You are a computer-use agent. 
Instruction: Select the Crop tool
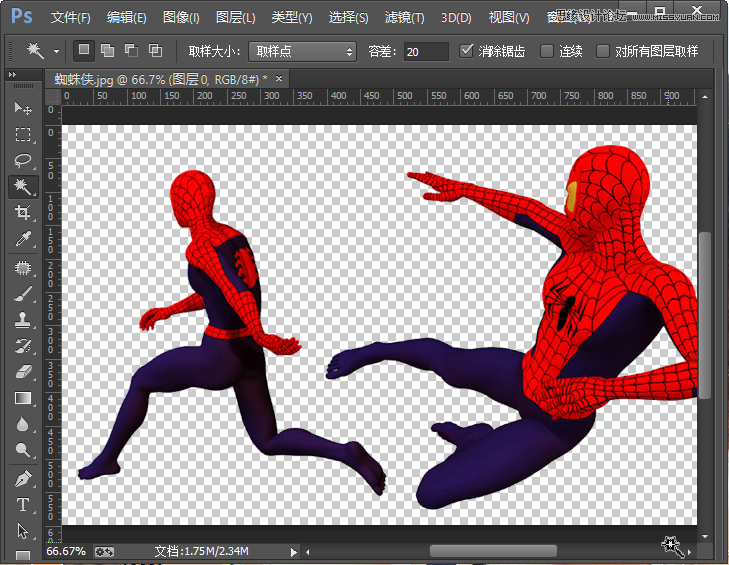23,213
